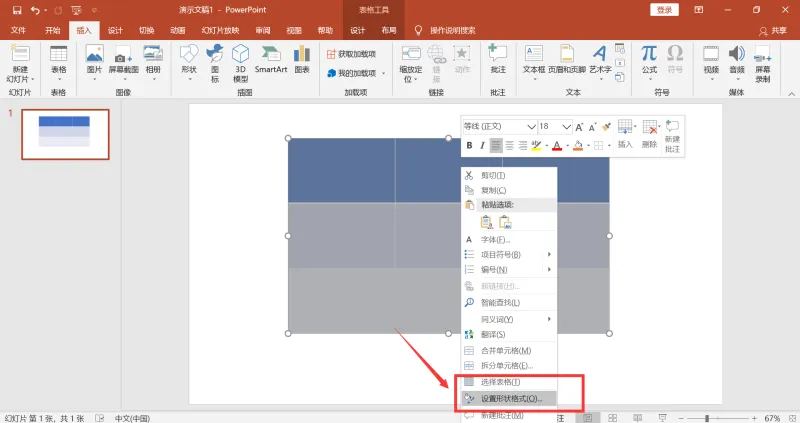Toggle center alignment in mini toolbar

coord(510,146)
